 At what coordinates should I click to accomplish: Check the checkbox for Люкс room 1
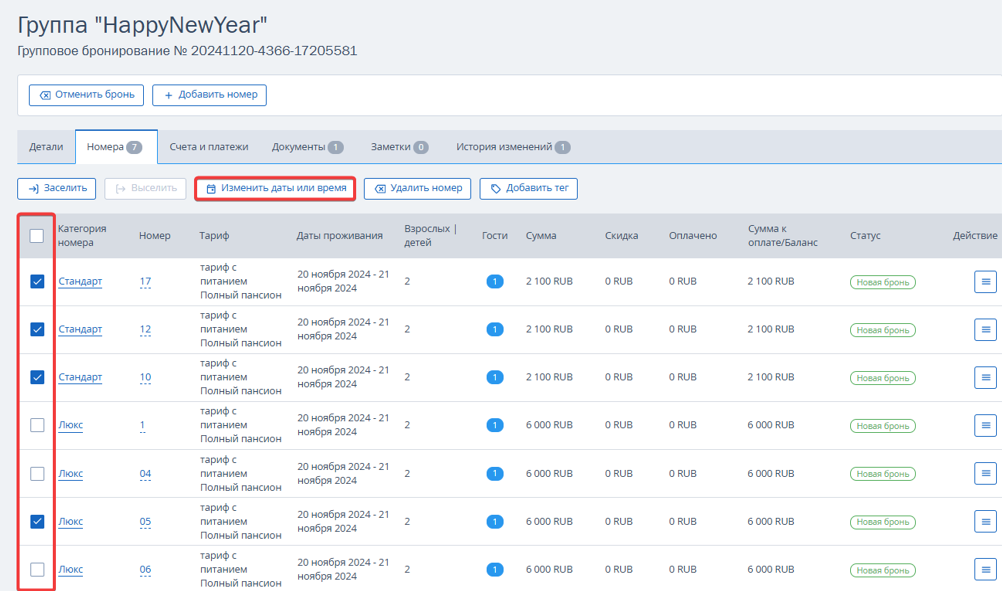point(37,425)
